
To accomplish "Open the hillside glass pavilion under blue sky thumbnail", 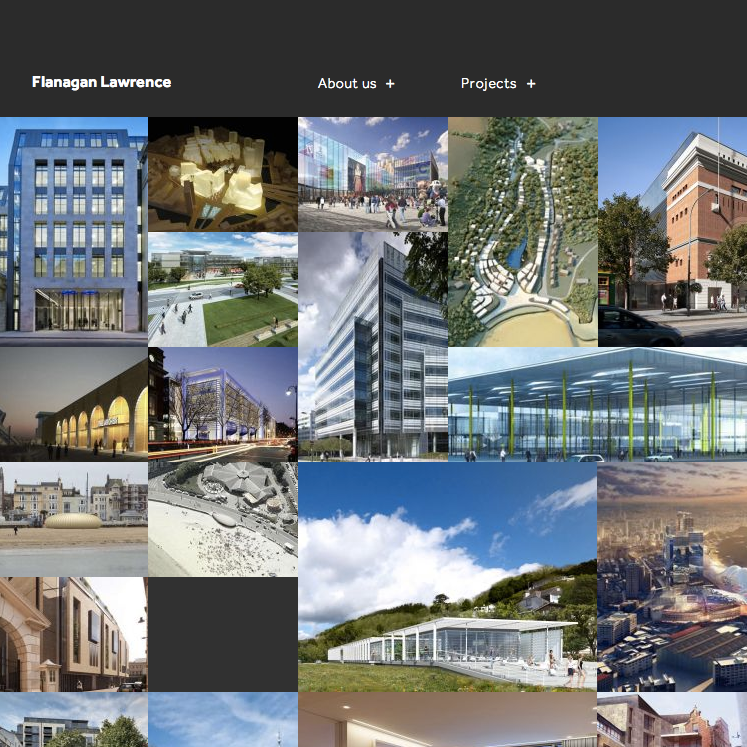I will [447, 577].
